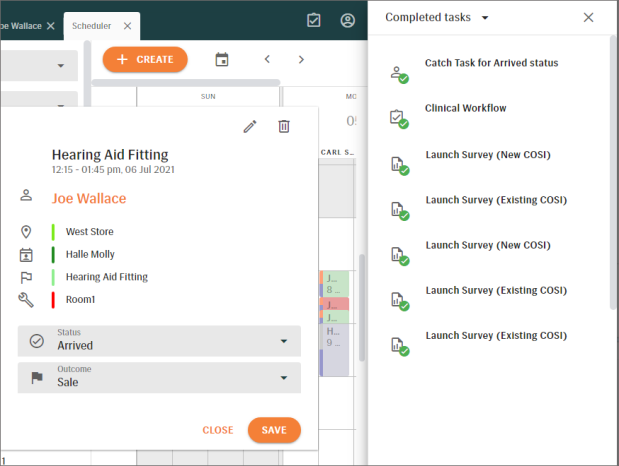Image resolution: width=619 pixels, height=466 pixels.
Task: Click the location pin icon beside West Store
Action: (26, 232)
